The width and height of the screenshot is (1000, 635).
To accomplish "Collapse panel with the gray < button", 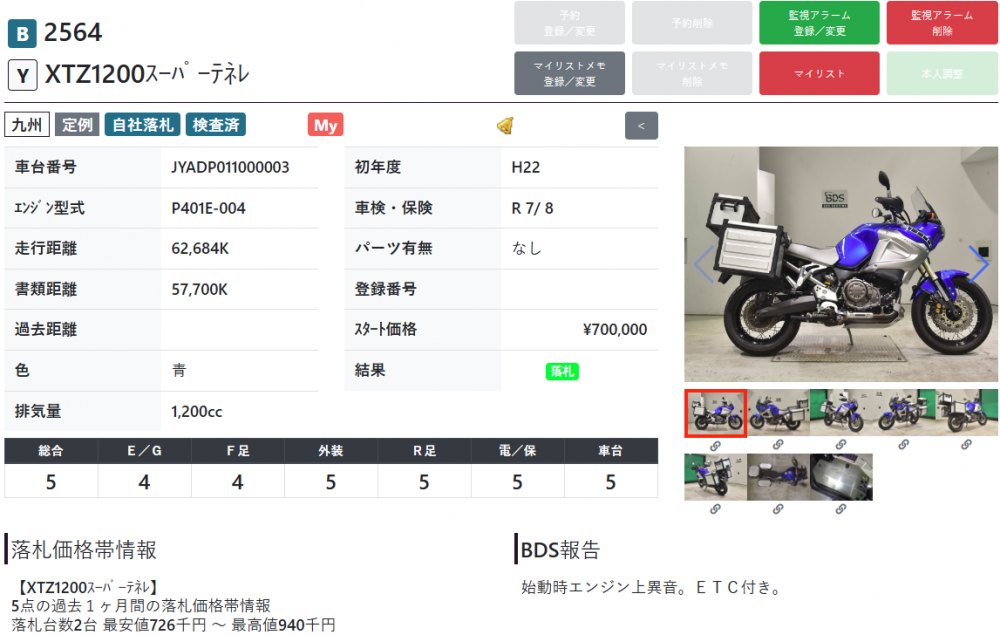I will pos(641,125).
